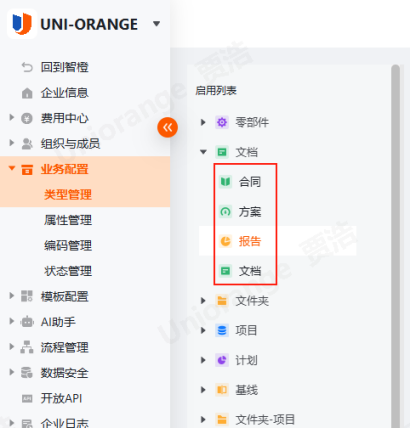Open 编码管理 in the sidebar
This screenshot has width=410, height=428.
[68, 246]
